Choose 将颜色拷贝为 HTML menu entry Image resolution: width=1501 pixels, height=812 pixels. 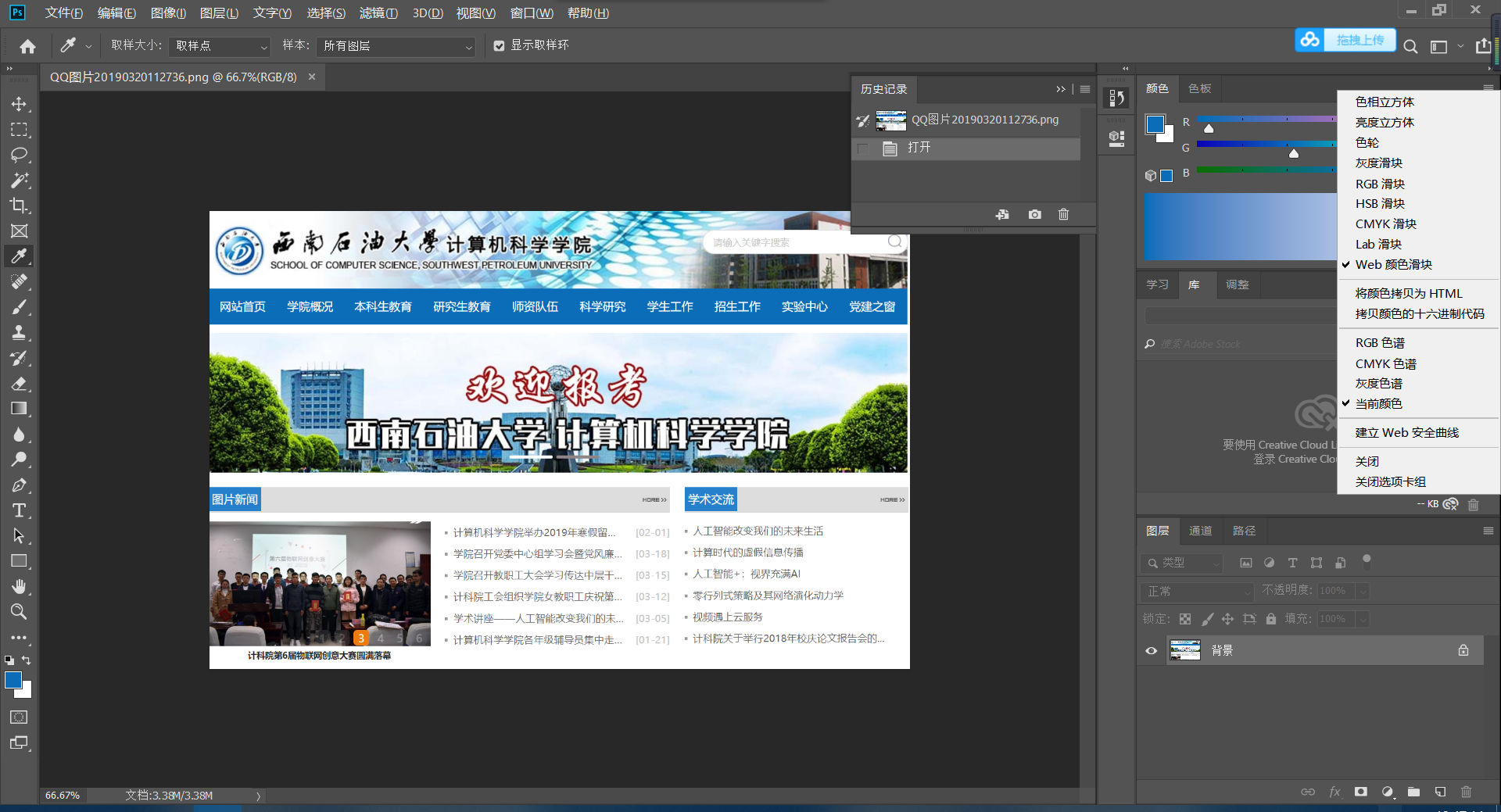coord(1409,294)
